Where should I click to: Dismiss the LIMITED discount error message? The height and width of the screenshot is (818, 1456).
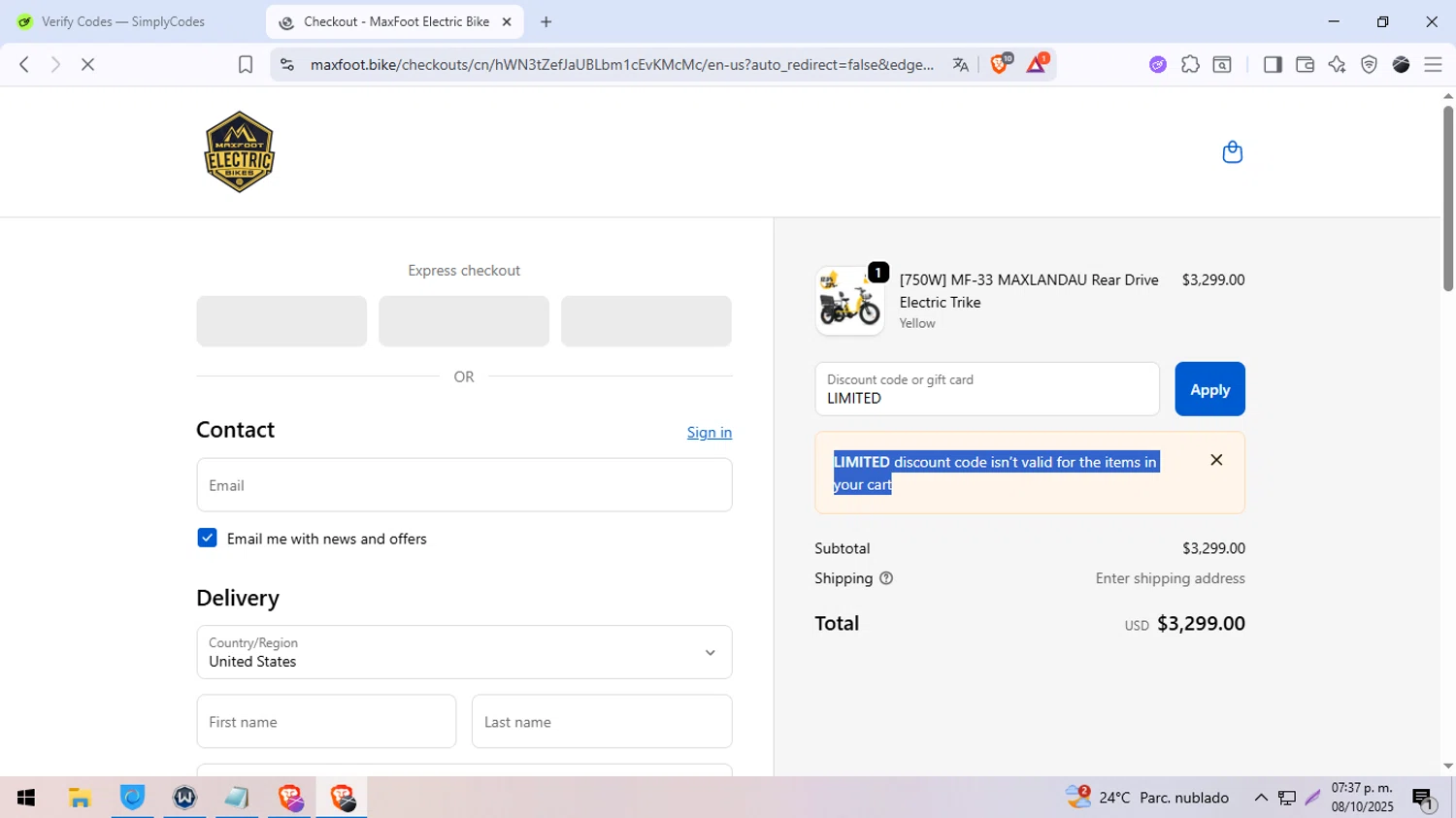tap(1216, 460)
